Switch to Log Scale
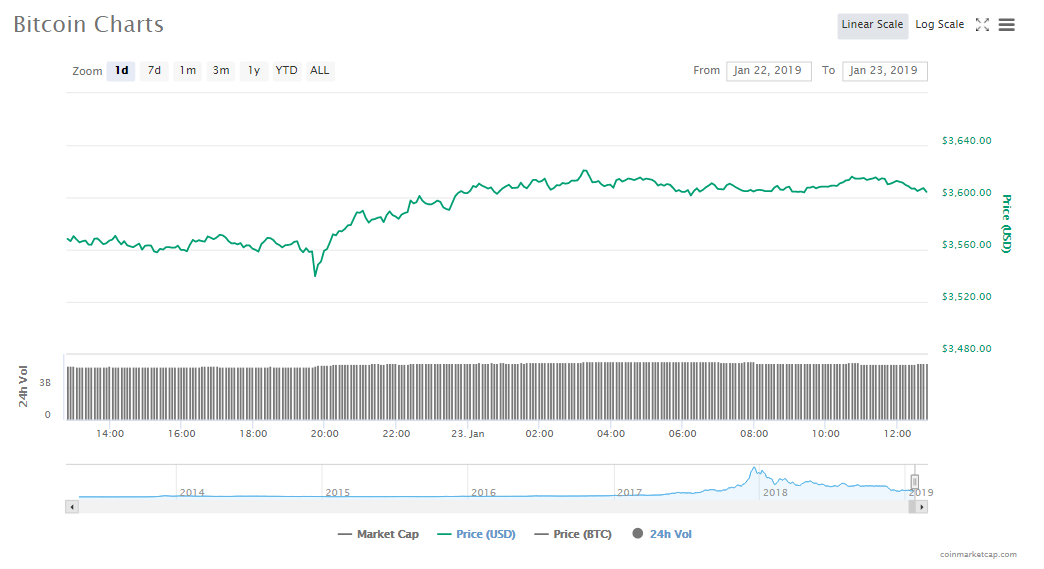Image resolution: width=1044 pixels, height=569 pixels. pos(939,25)
